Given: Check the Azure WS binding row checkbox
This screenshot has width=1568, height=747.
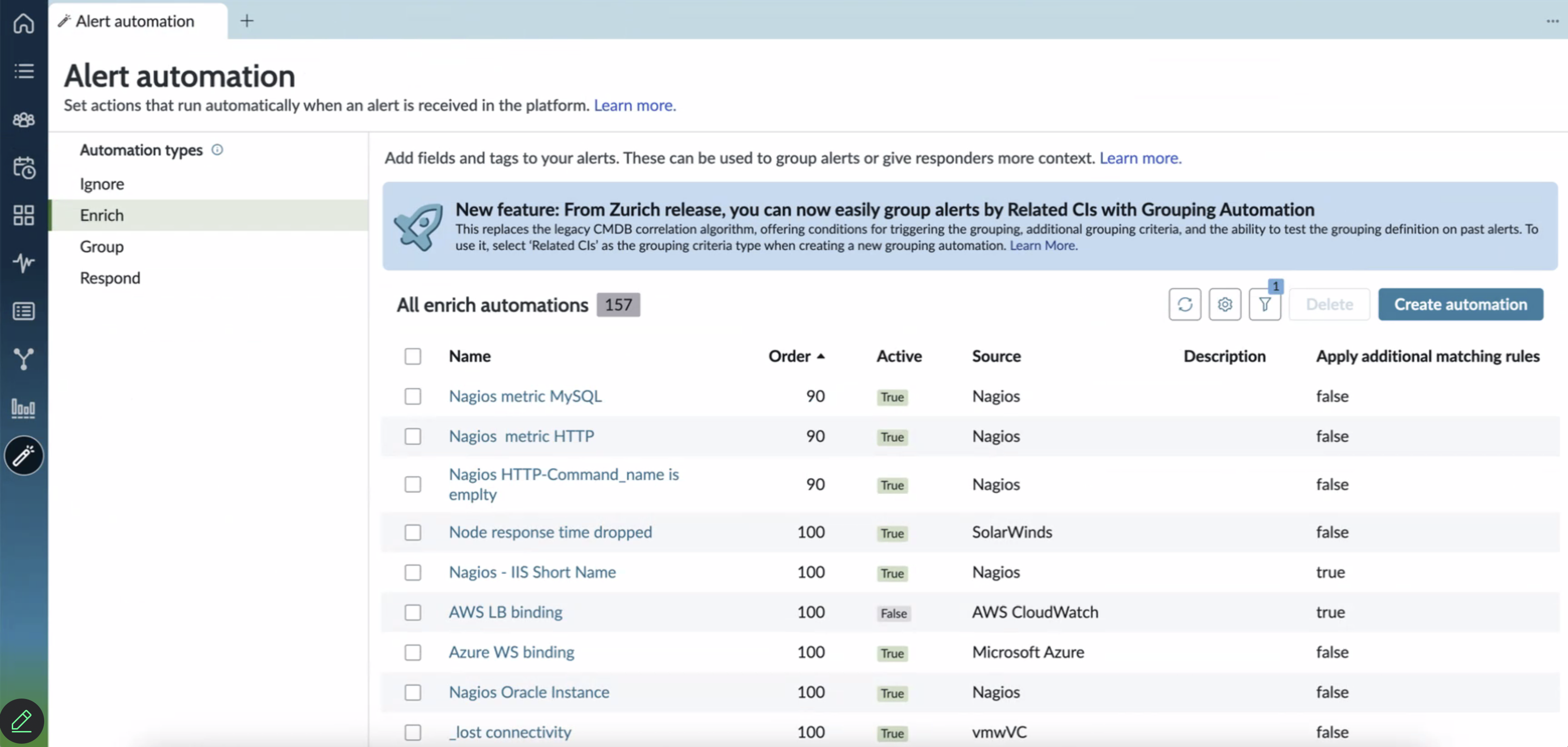Looking at the screenshot, I should click(413, 652).
